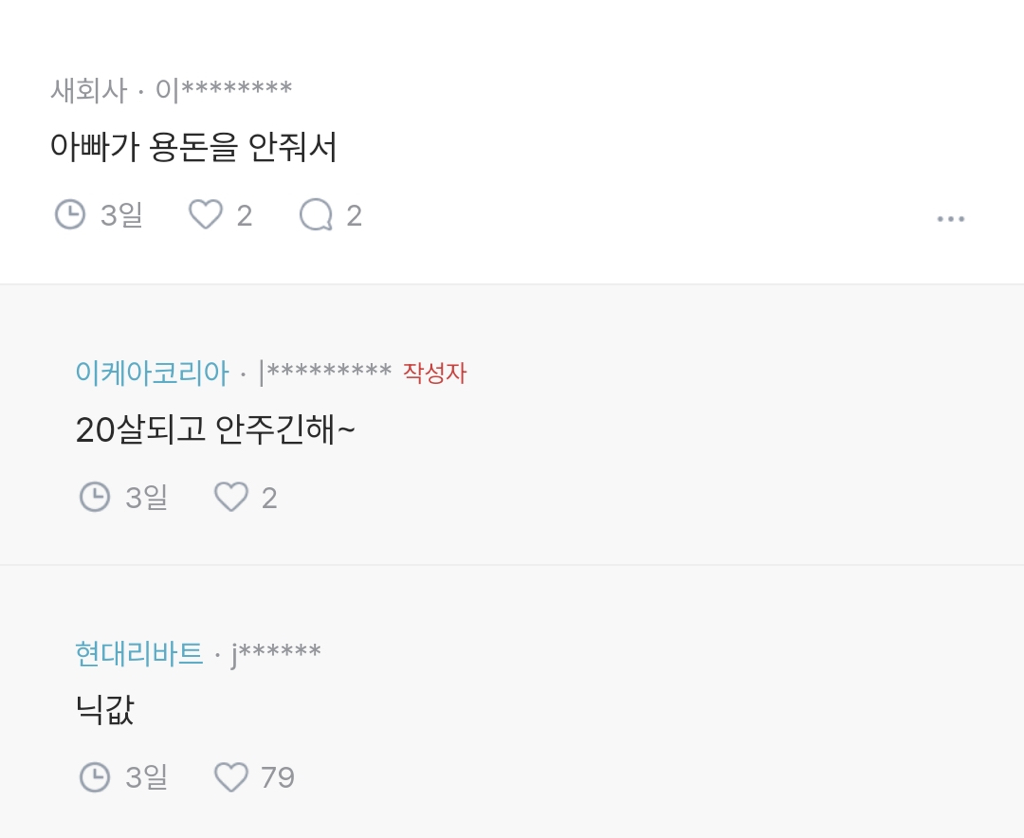This screenshot has height=838, width=1024.
Task: Open the 작성자 author badge
Action: [436, 372]
